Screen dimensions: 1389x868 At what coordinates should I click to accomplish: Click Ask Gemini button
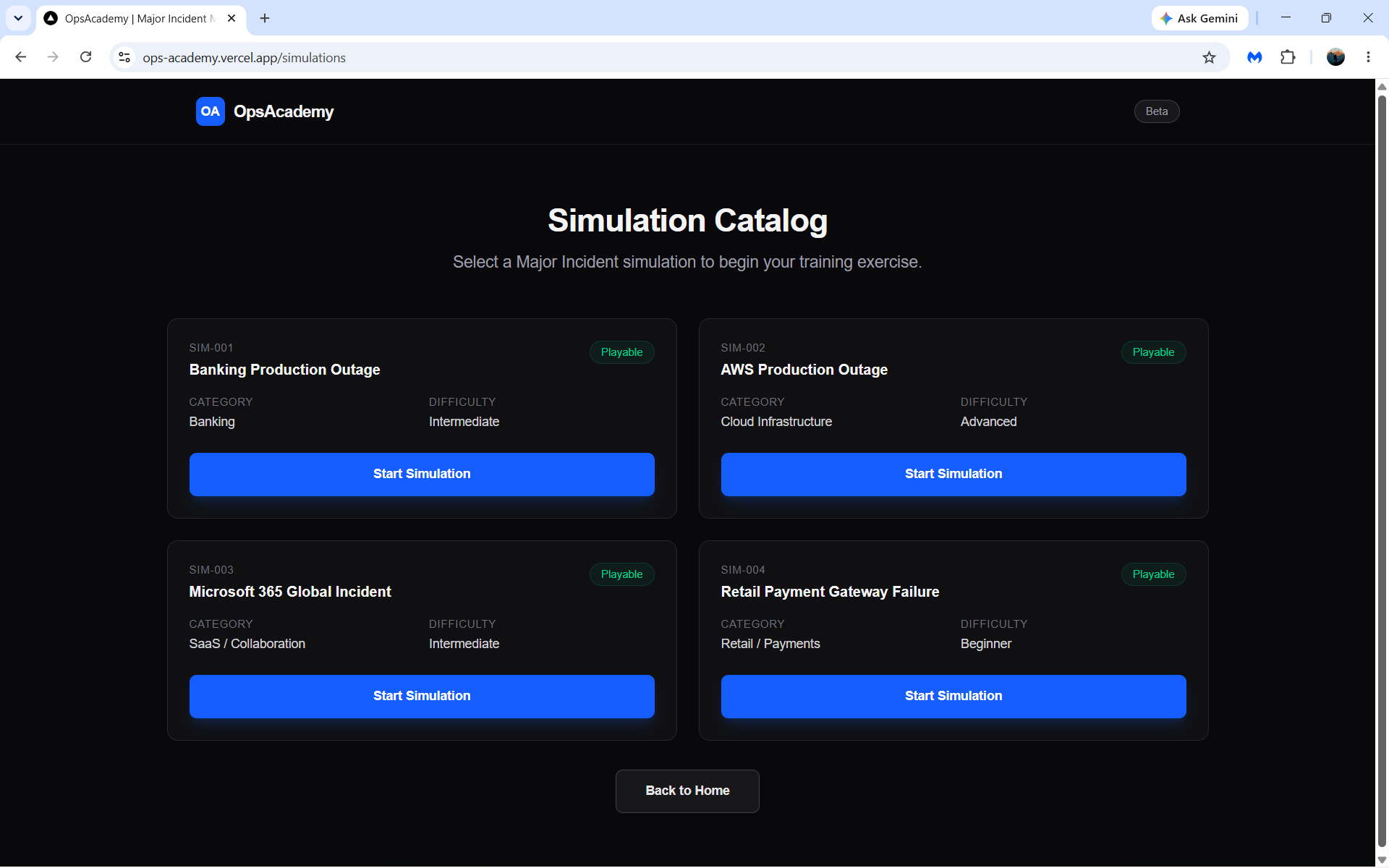coord(1199,18)
